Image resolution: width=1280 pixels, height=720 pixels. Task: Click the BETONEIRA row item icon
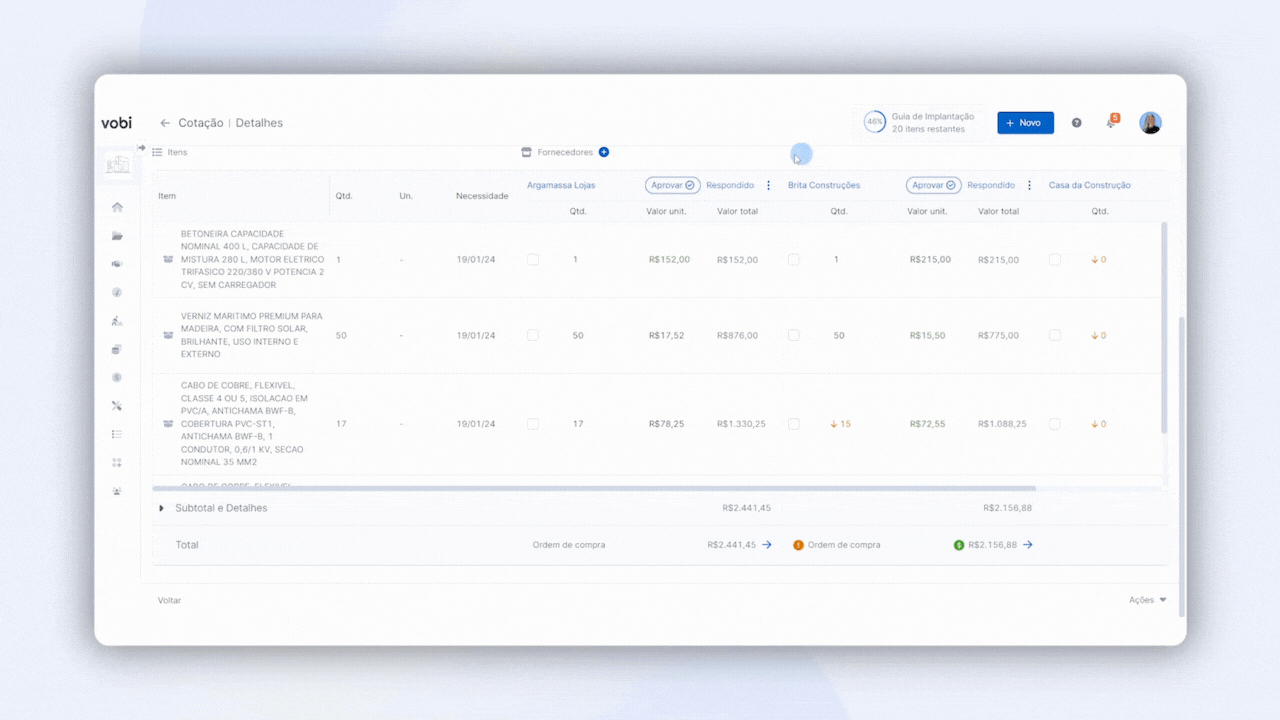pyautogui.click(x=168, y=259)
